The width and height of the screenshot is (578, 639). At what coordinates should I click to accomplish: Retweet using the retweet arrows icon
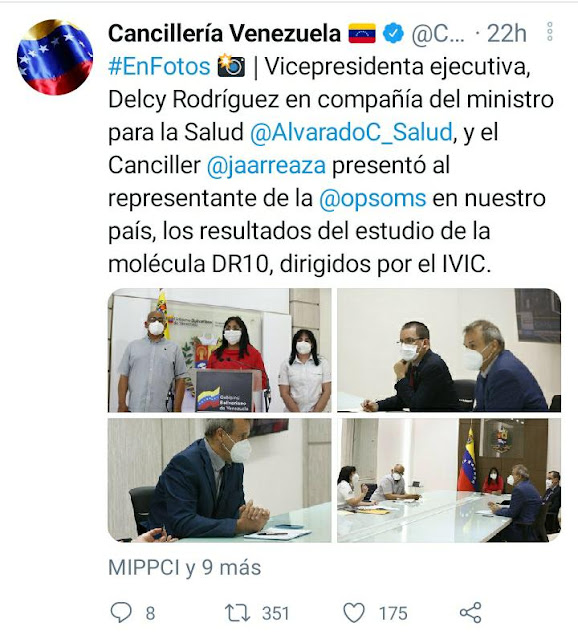237,613
